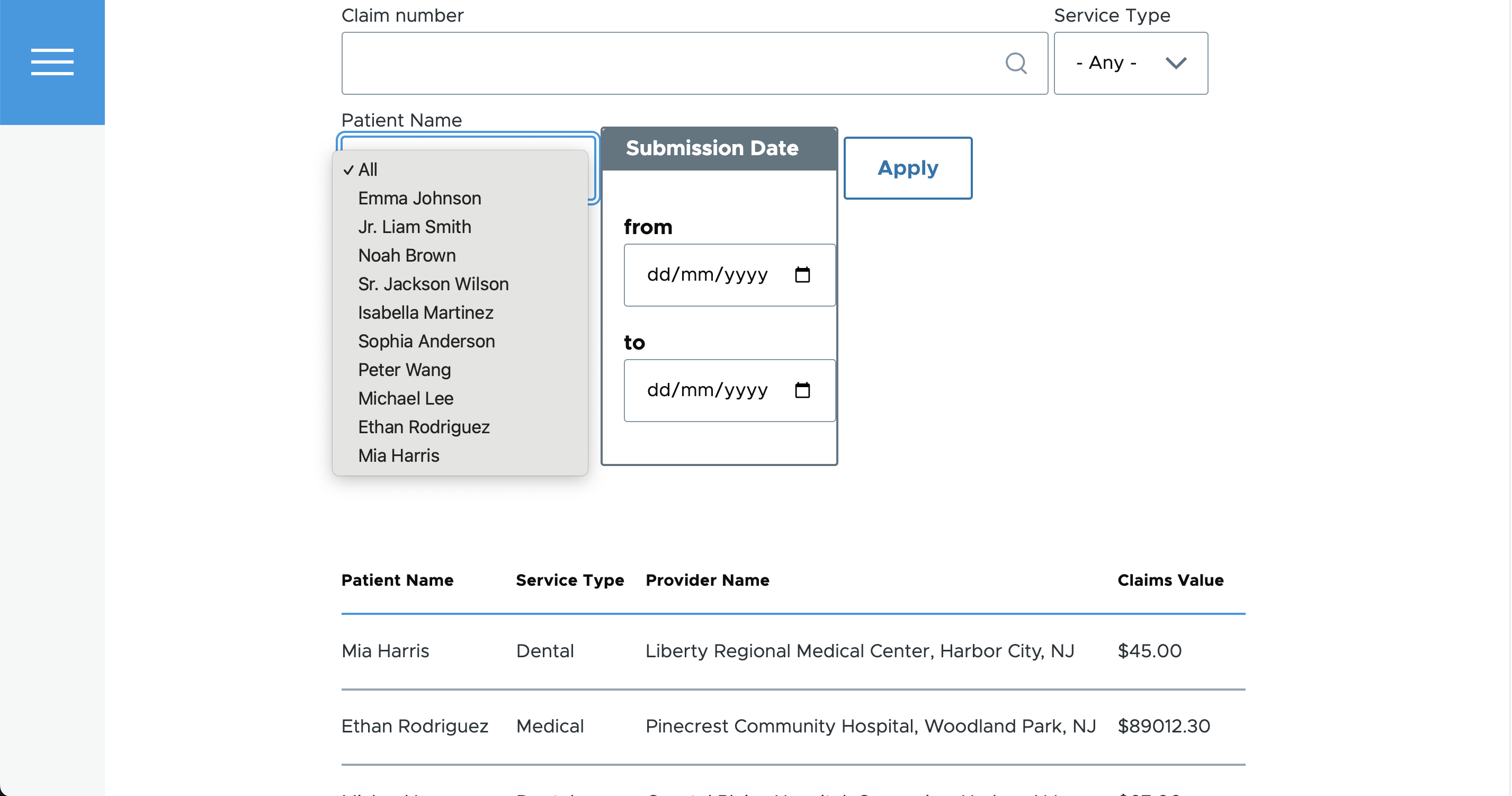Choose Ethan Rodriguez in dropdown list

click(424, 427)
